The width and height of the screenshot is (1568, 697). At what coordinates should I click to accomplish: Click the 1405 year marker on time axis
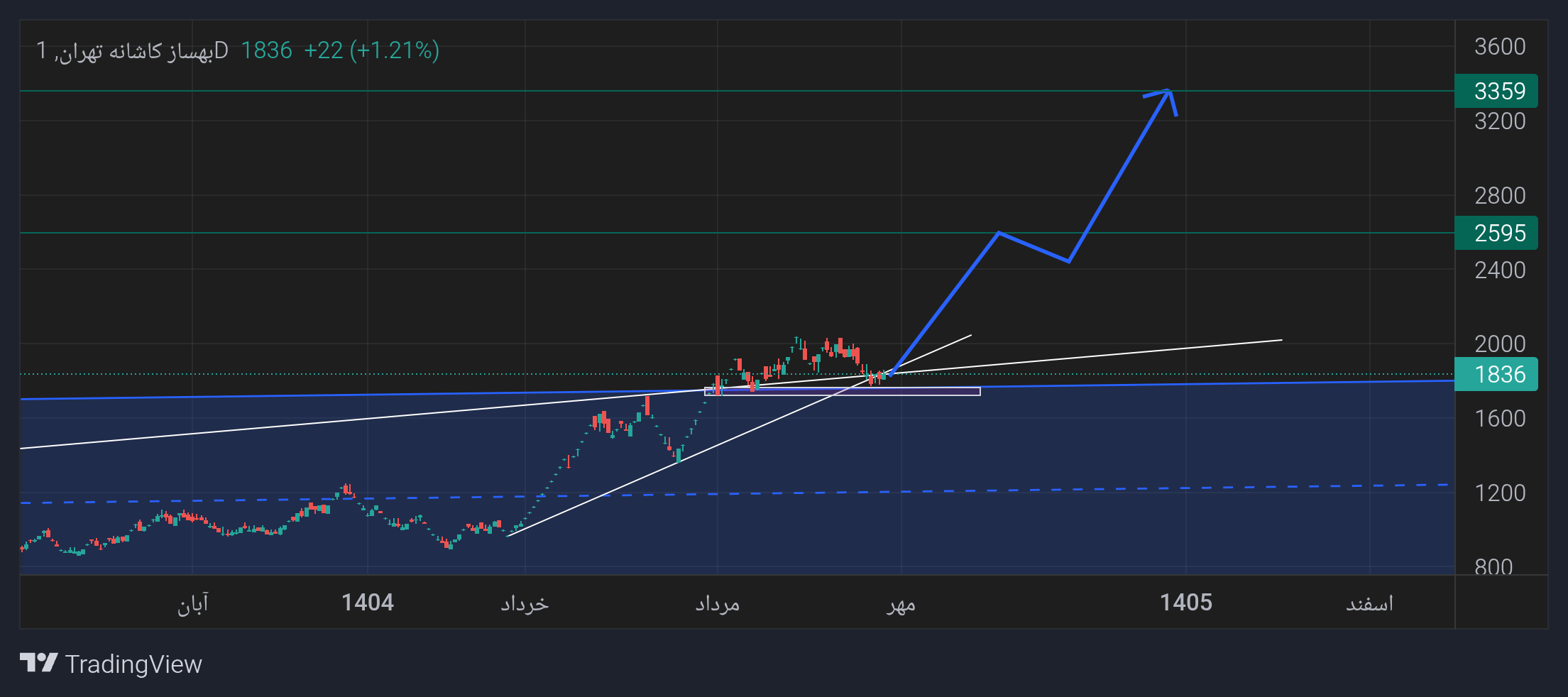[1186, 603]
